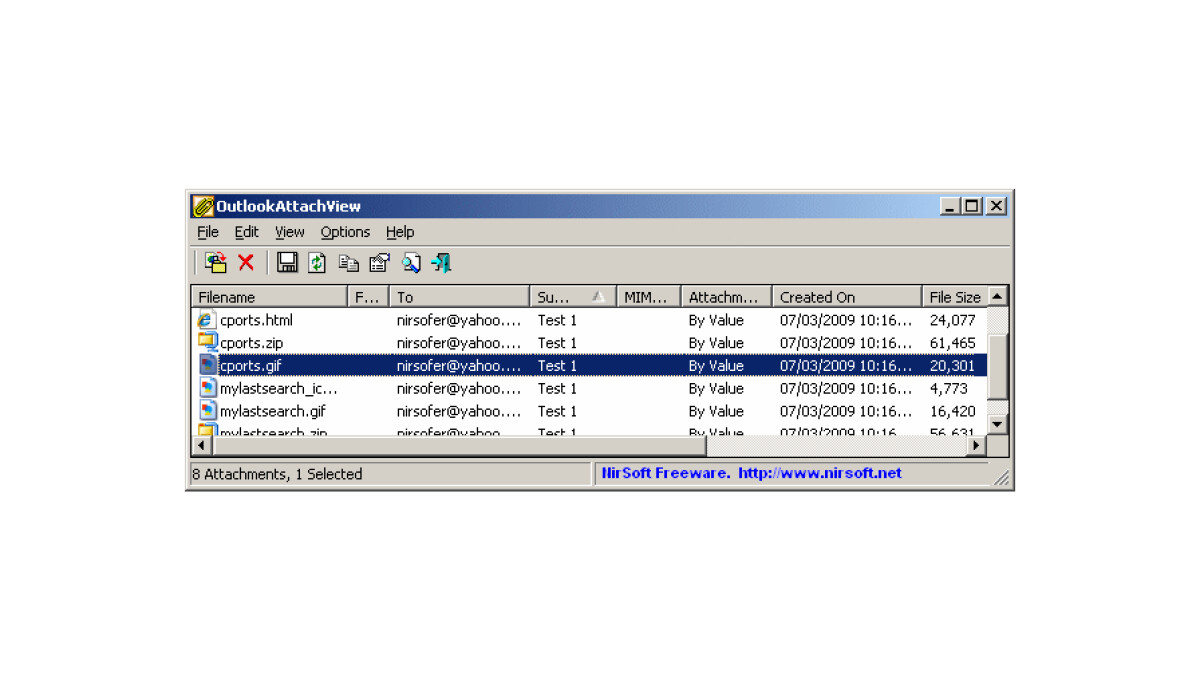Click Test 1 in the mylastsearch.gif row
This screenshot has width=1200, height=675.
[557, 411]
